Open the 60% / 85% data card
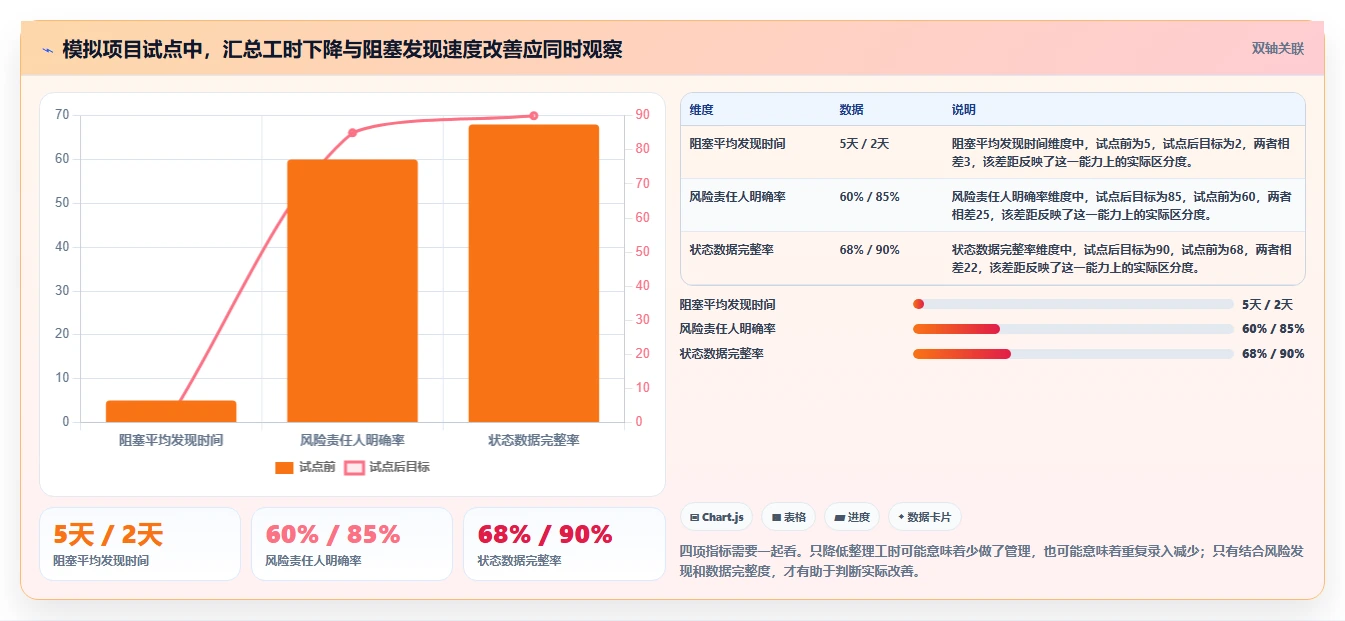 tap(352, 544)
